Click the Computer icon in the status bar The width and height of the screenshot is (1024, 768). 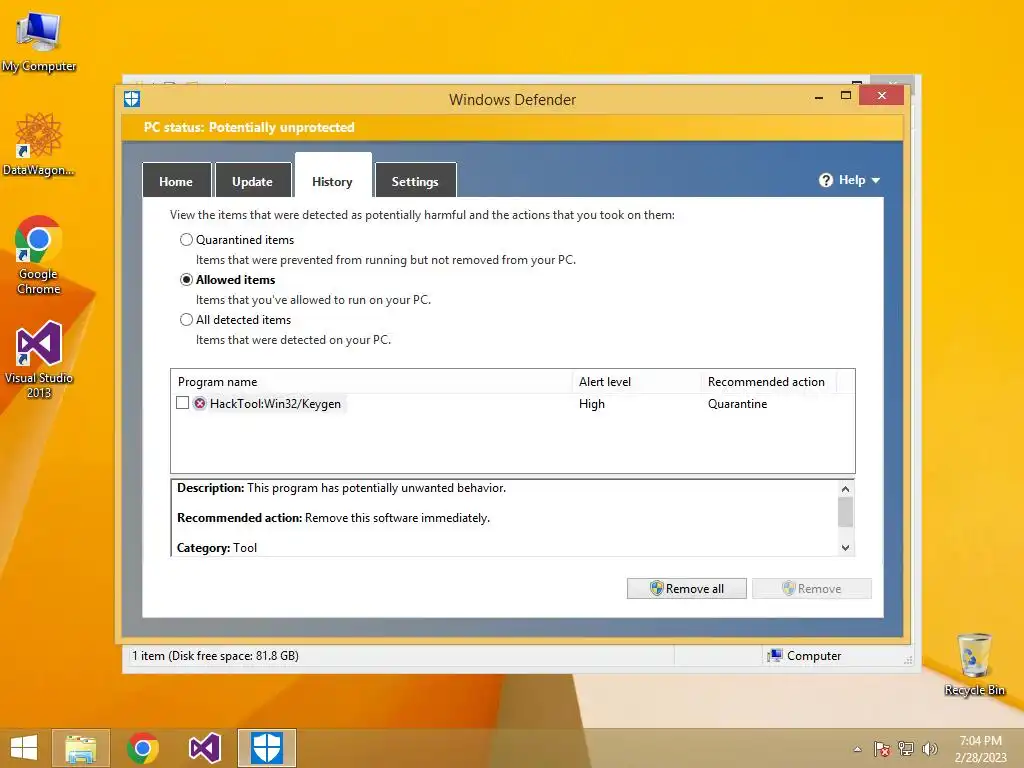tap(775, 656)
